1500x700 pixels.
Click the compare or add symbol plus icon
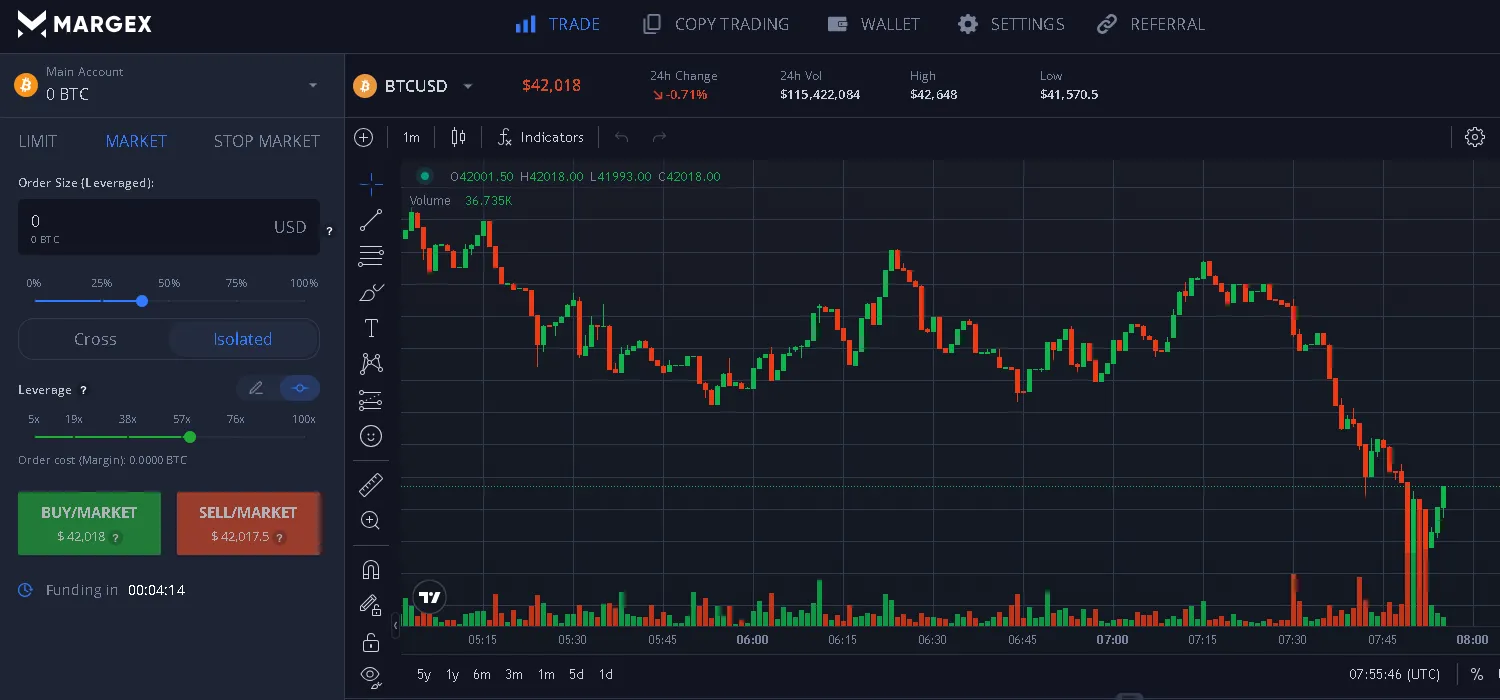click(x=364, y=137)
